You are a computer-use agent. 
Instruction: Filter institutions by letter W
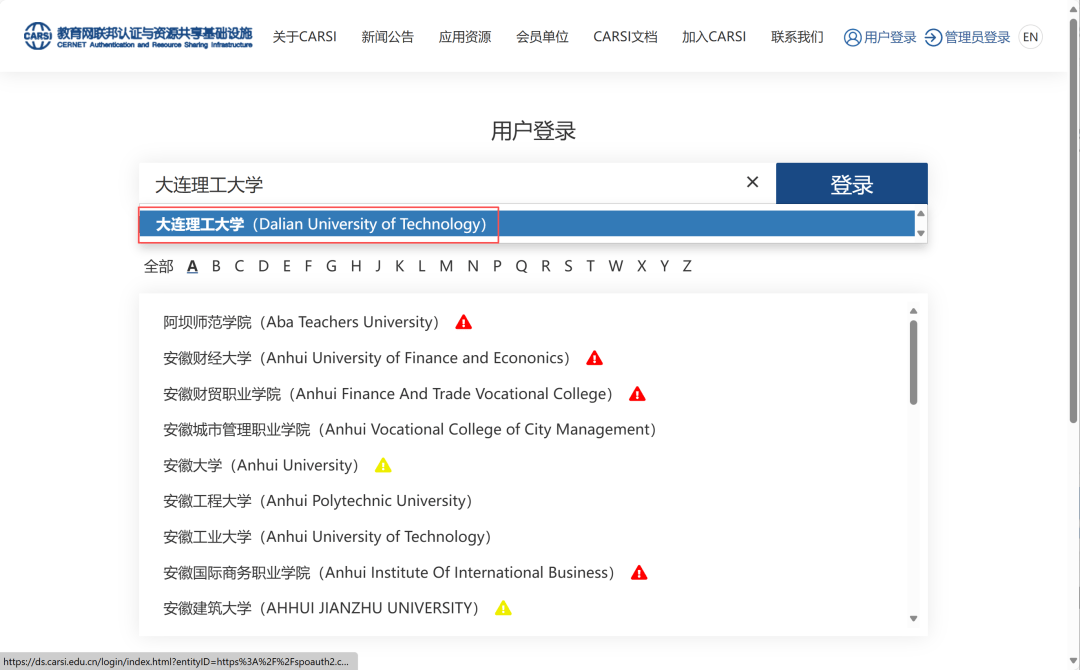[616, 266]
